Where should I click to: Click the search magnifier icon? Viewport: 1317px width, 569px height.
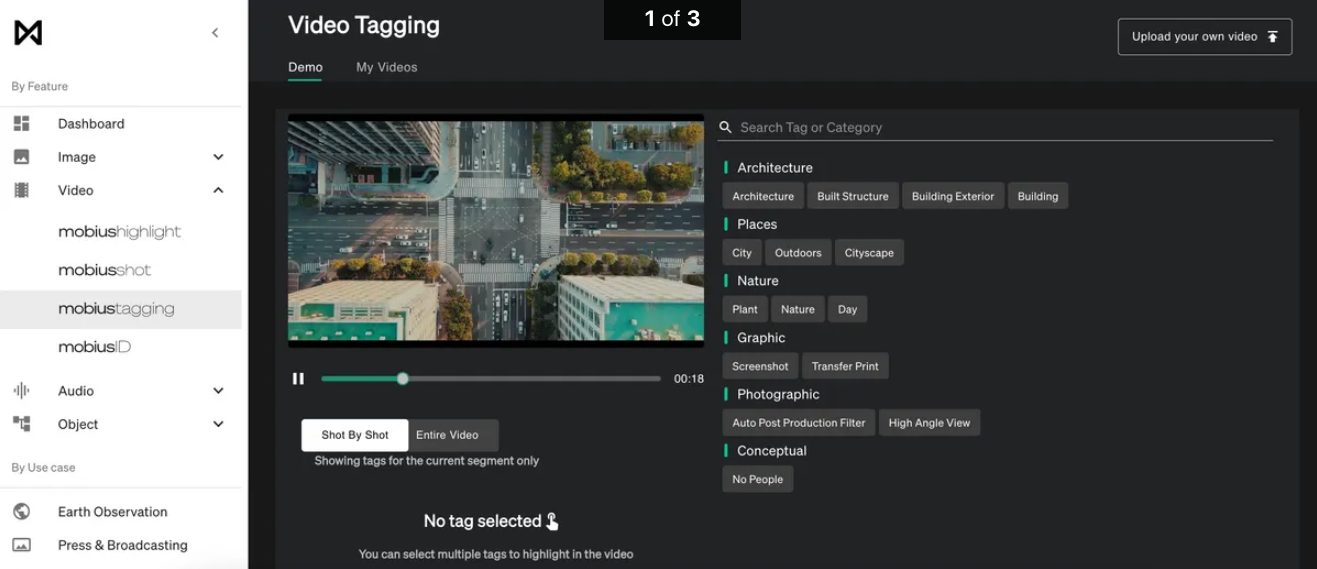pyautogui.click(x=726, y=128)
